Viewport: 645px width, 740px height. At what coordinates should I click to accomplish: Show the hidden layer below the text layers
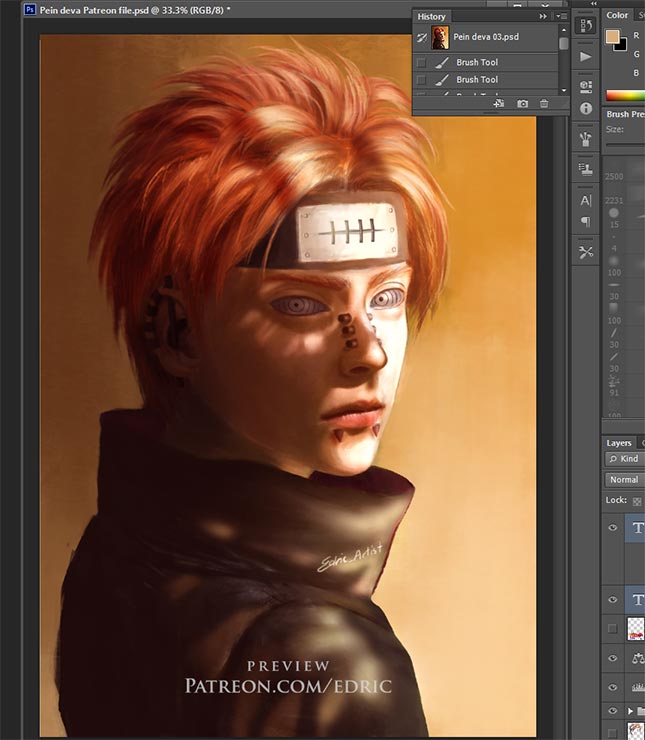[x=612, y=629]
